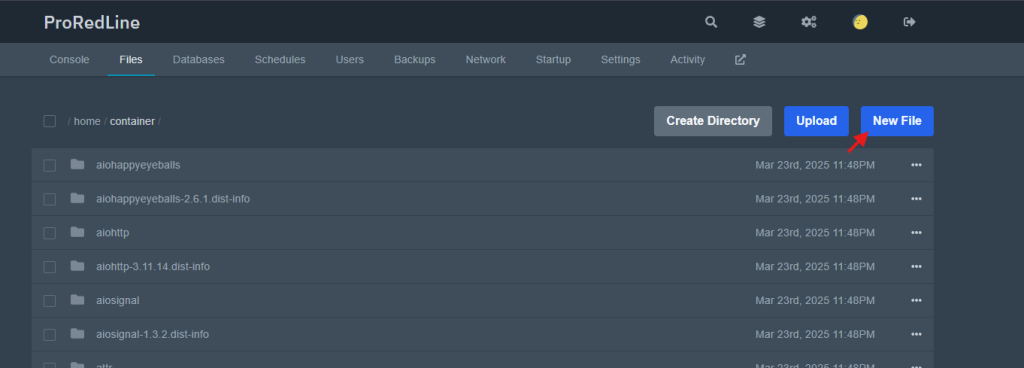Screen dimensions: 1024x368
Task: Open the search magnifier icon
Action: pyautogui.click(x=711, y=22)
